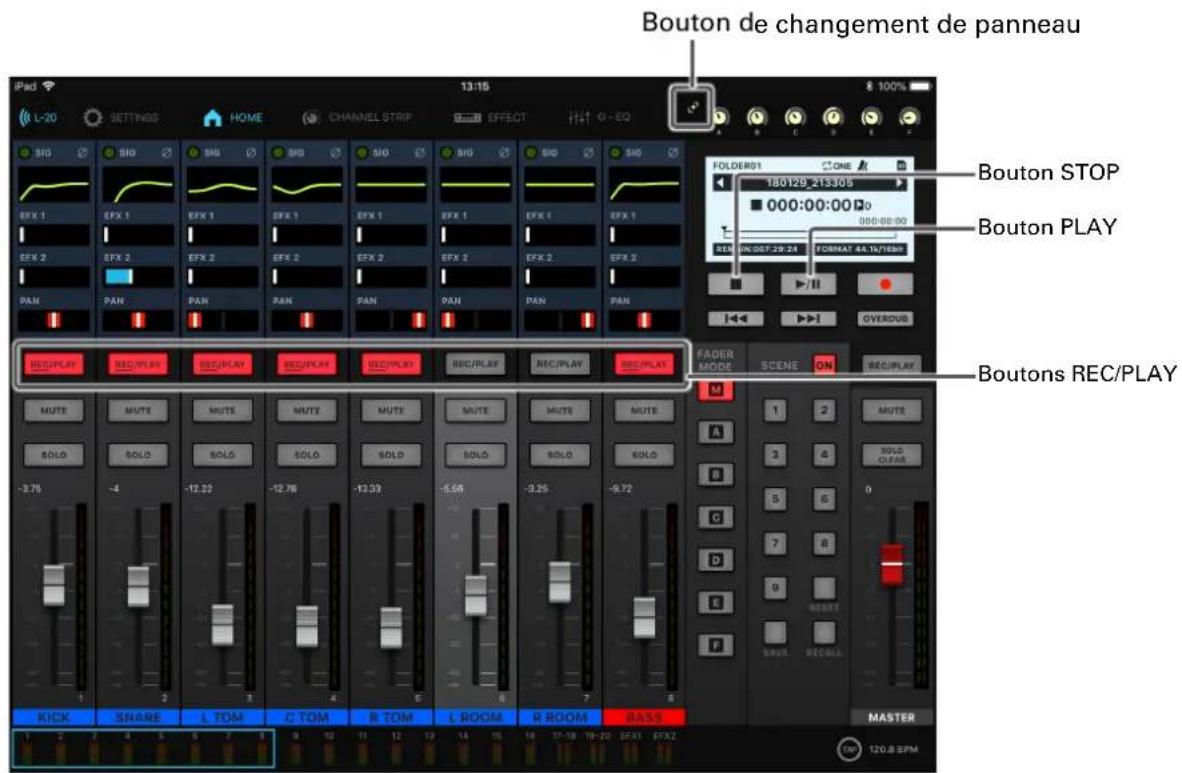Tap the panel switch button beside the monitor knobs
Image resolution: width=1182 pixels, height=773 pixels.
[x=692, y=107]
